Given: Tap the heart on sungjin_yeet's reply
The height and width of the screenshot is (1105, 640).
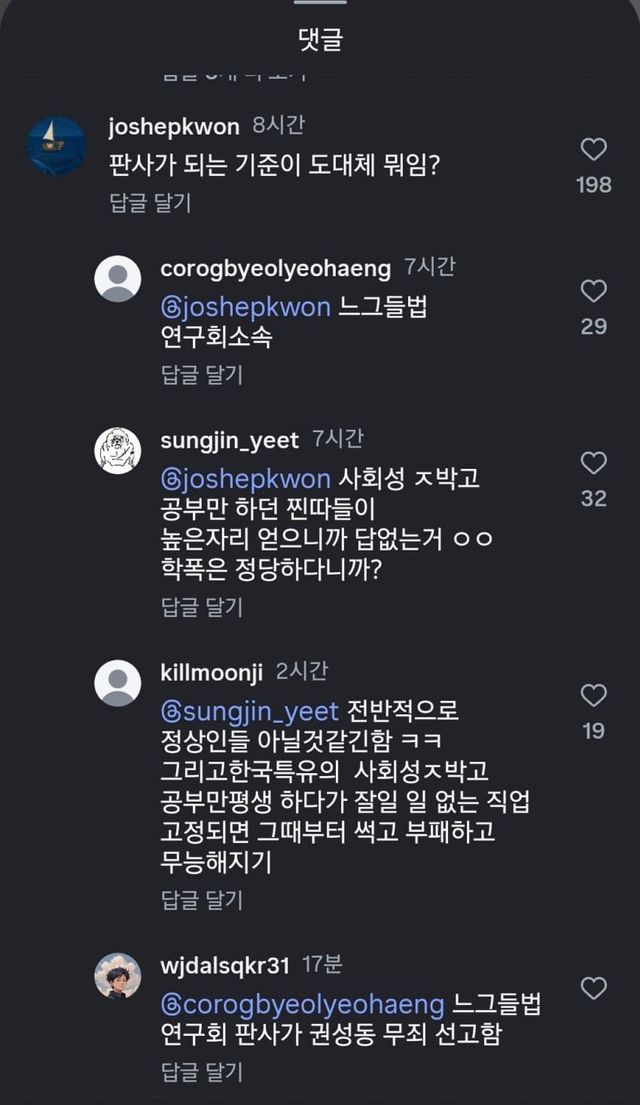Looking at the screenshot, I should 594,463.
